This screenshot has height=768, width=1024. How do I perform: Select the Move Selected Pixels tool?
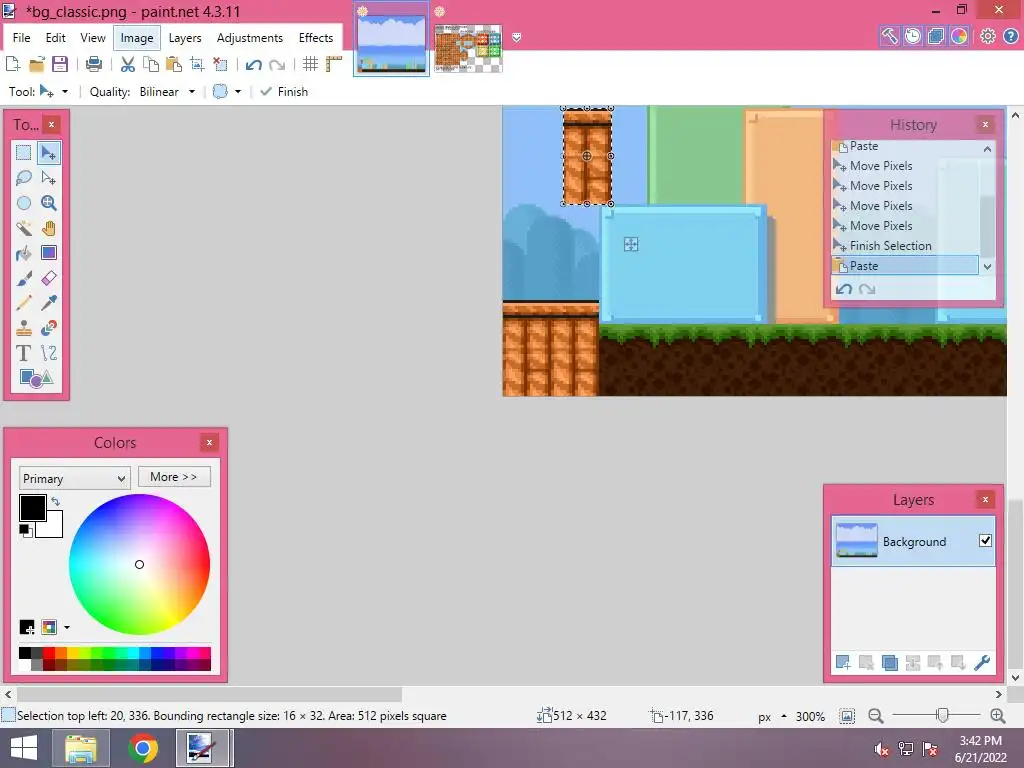click(x=48, y=153)
